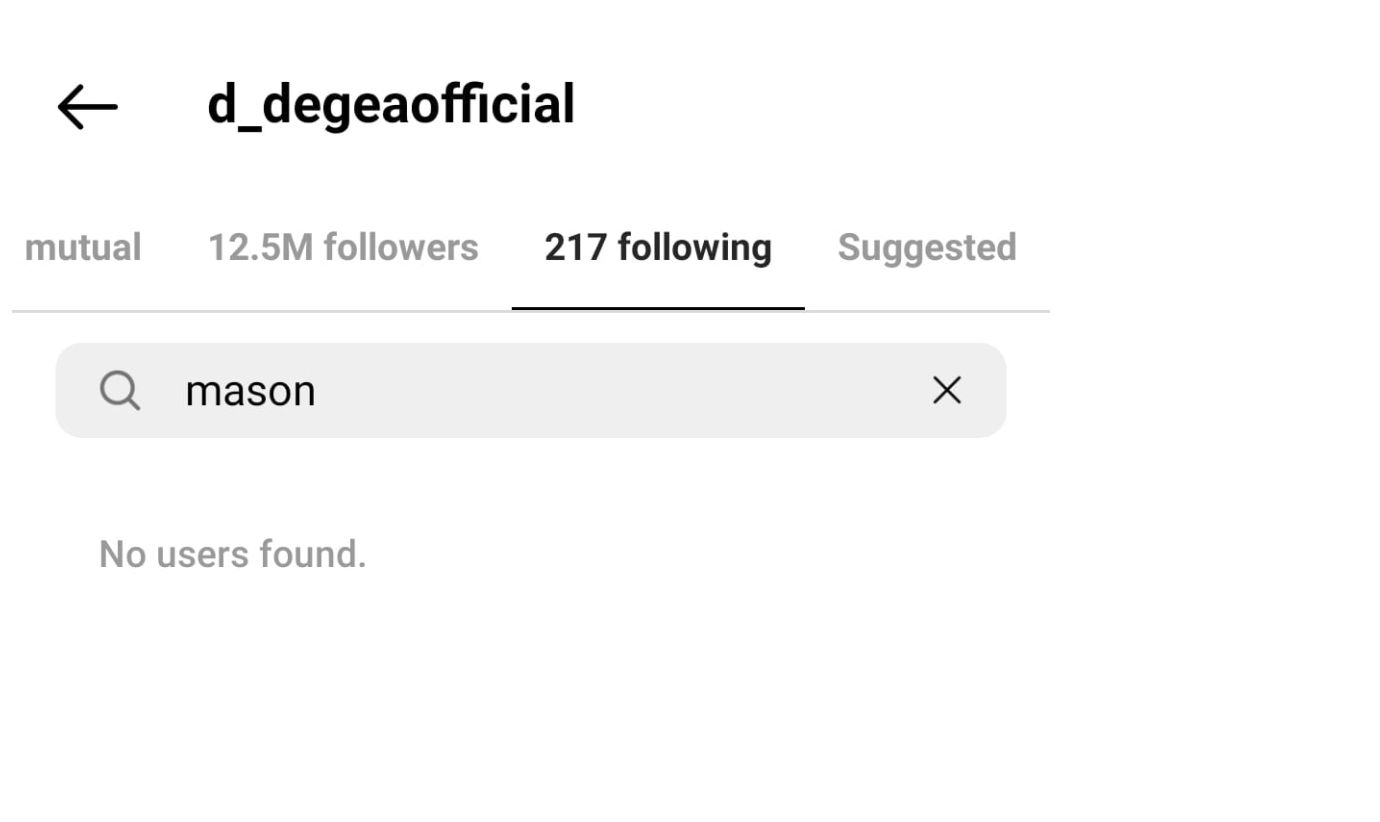This screenshot has height=822, width=1380.
Task: Click the '217' count in following tab
Action: pyautogui.click(x=575, y=247)
